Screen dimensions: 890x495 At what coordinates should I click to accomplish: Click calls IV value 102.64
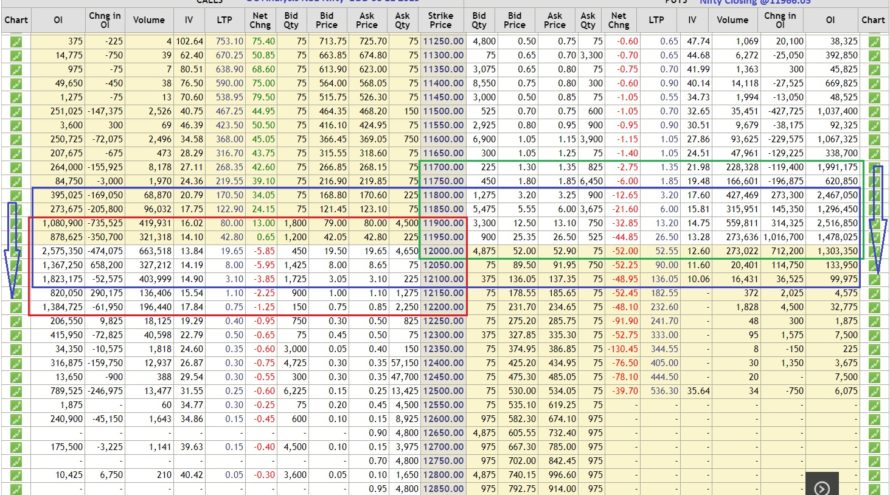coord(190,41)
